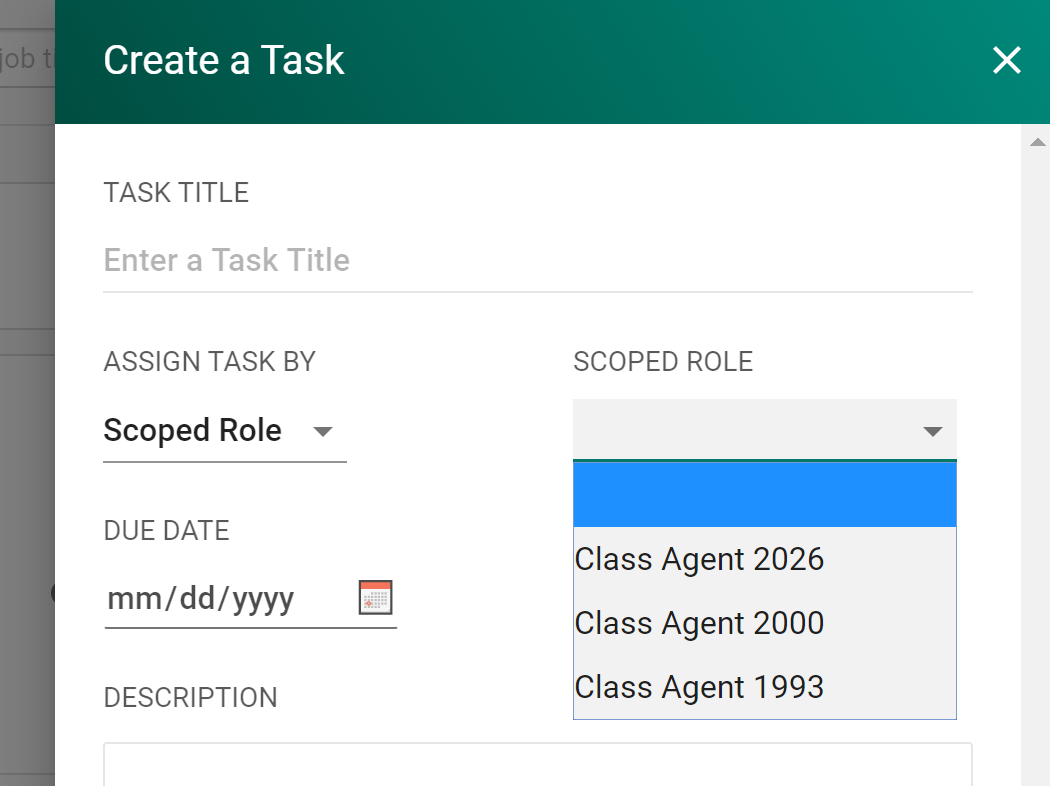The width and height of the screenshot is (1050, 786).
Task: Click the month segment of Due Date
Action: point(126,599)
